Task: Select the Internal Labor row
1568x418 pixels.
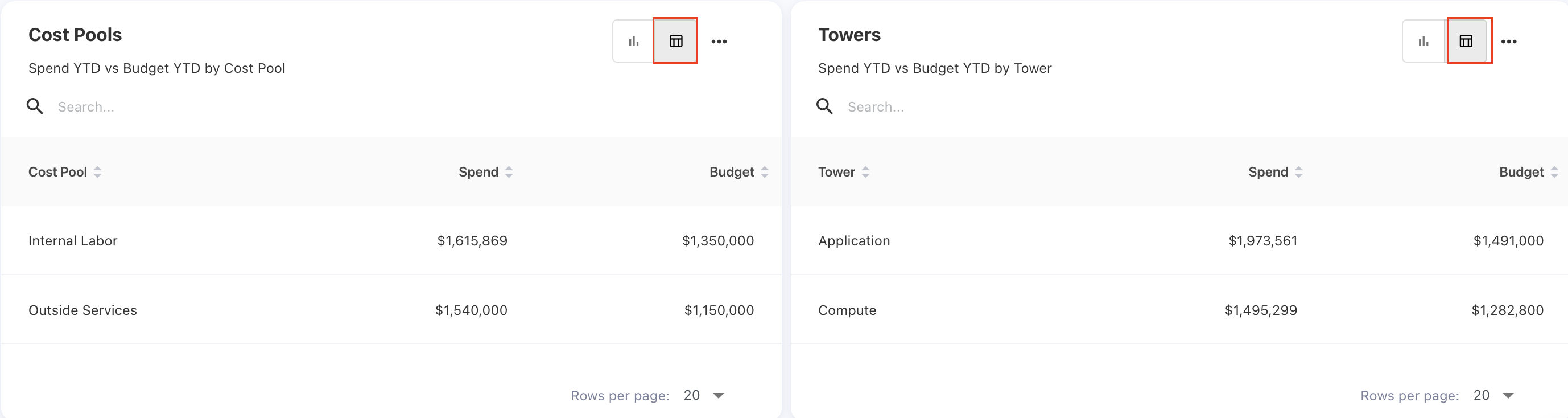Action: 391,241
